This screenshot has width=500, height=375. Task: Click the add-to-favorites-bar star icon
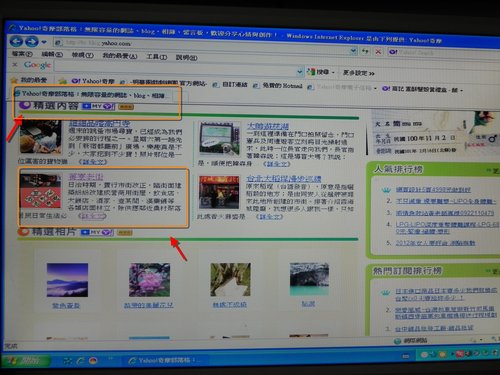[62, 81]
